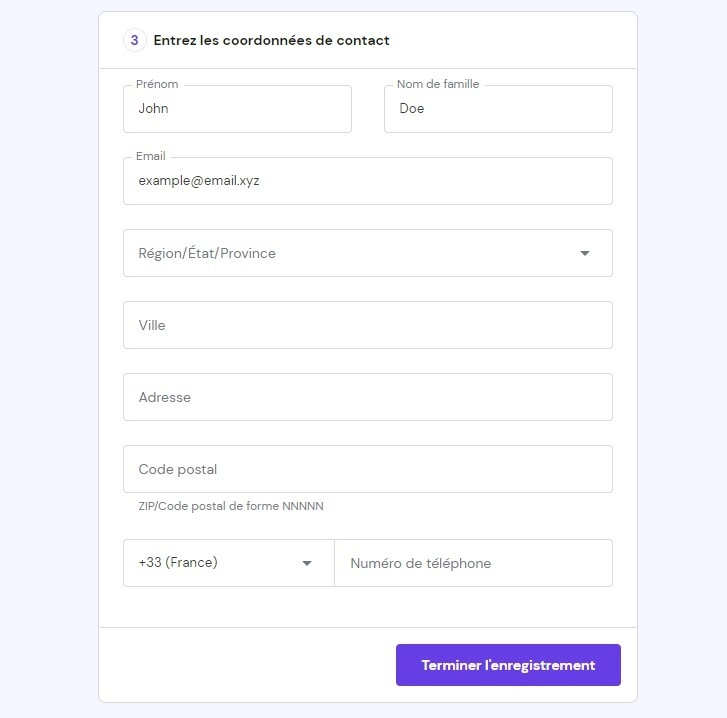Click into the Email input field
This screenshot has height=718, width=727.
tap(367, 181)
